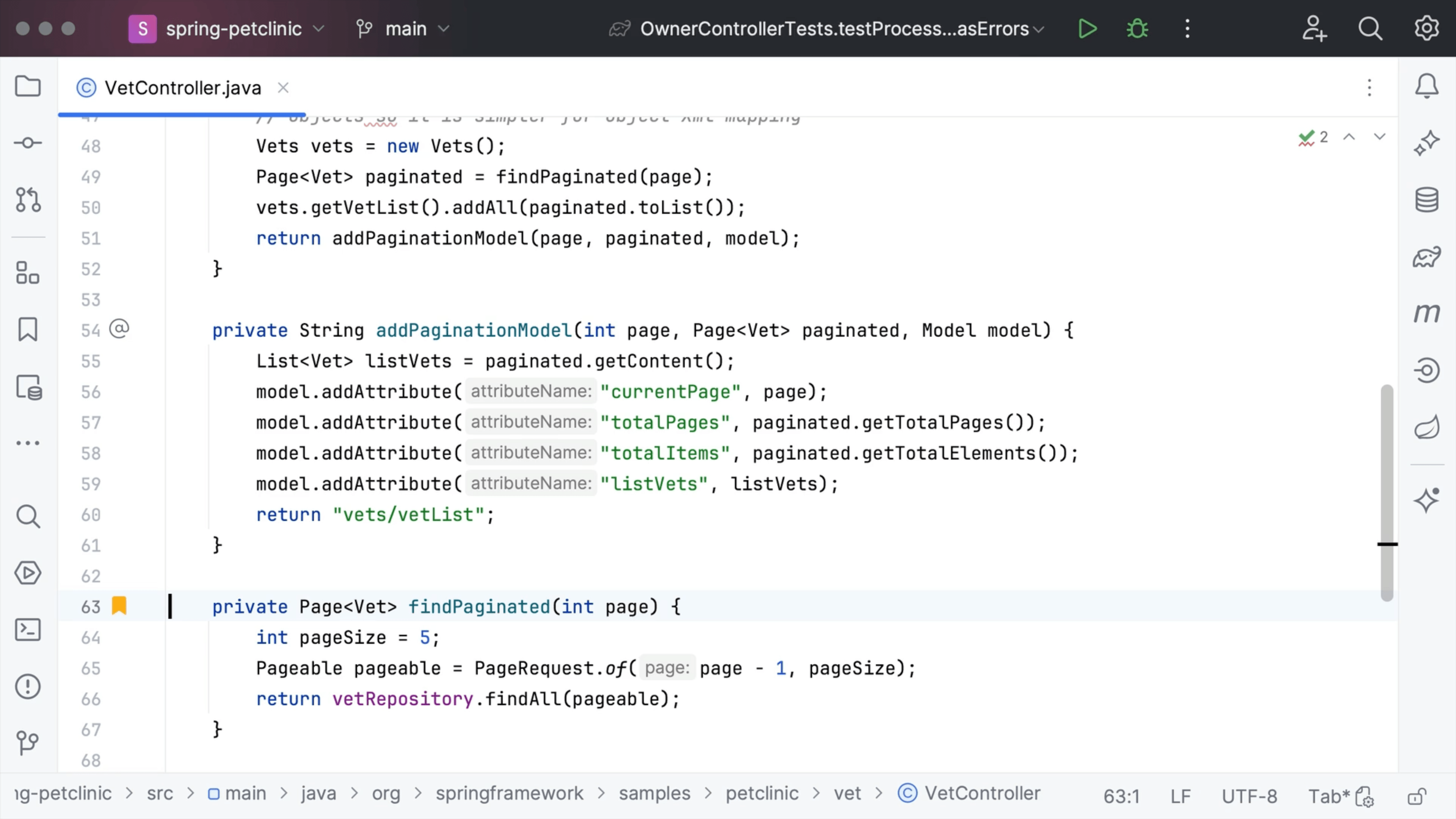
Task: Open the Database tool window
Action: 1426,199
